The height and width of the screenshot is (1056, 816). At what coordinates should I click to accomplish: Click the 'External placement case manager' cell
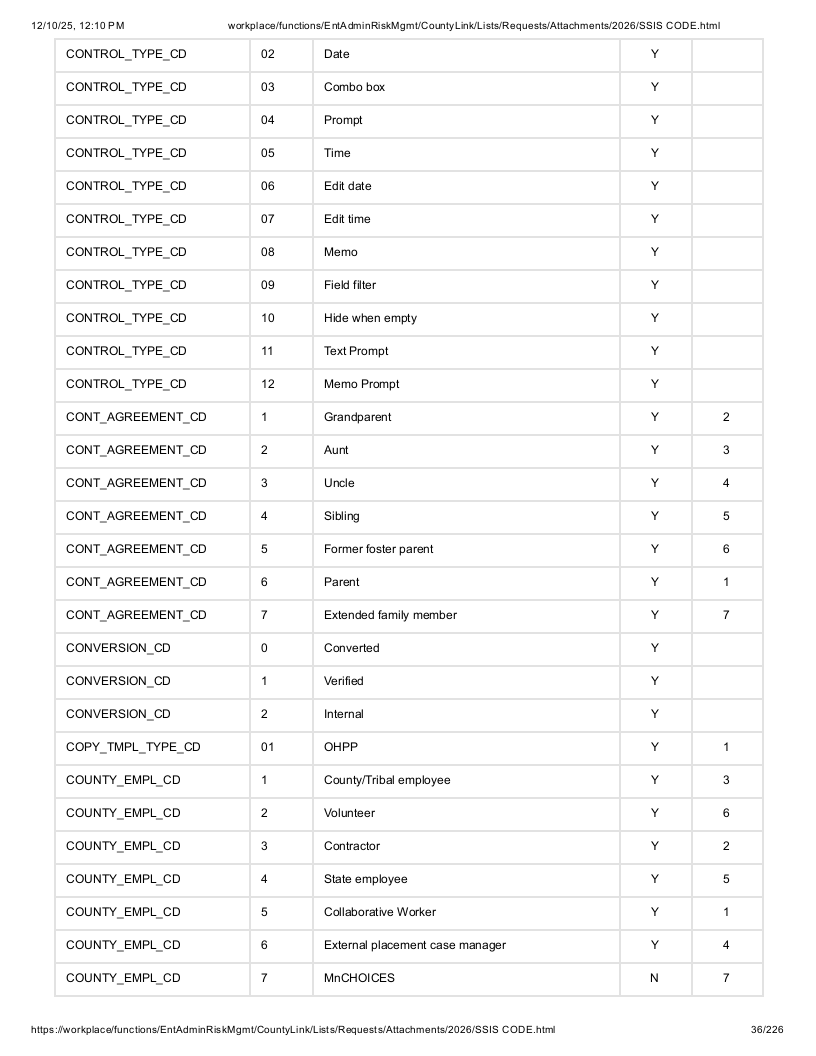(x=466, y=946)
